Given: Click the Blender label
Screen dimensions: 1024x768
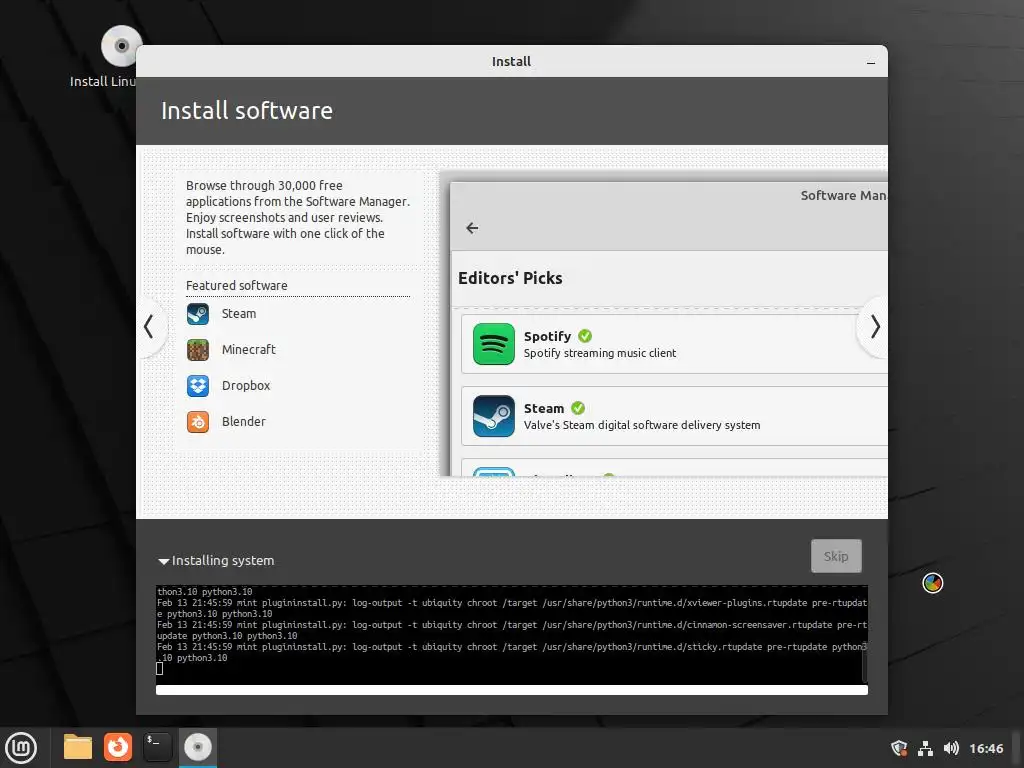Looking at the screenshot, I should click(x=244, y=422).
